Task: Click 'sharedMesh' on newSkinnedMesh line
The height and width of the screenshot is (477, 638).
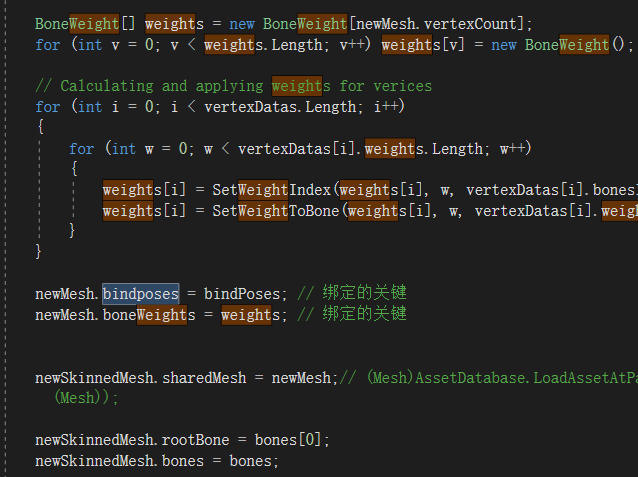Action: click(x=204, y=378)
